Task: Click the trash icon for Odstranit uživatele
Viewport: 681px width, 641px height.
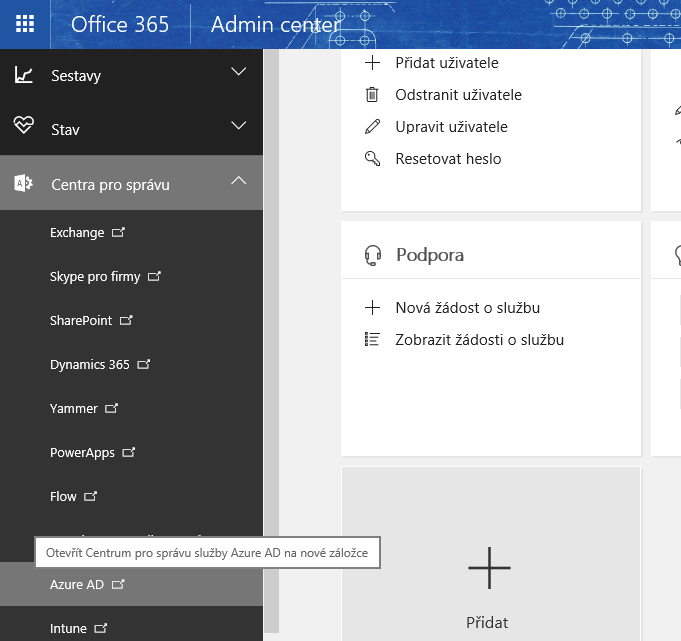Action: coord(372,94)
